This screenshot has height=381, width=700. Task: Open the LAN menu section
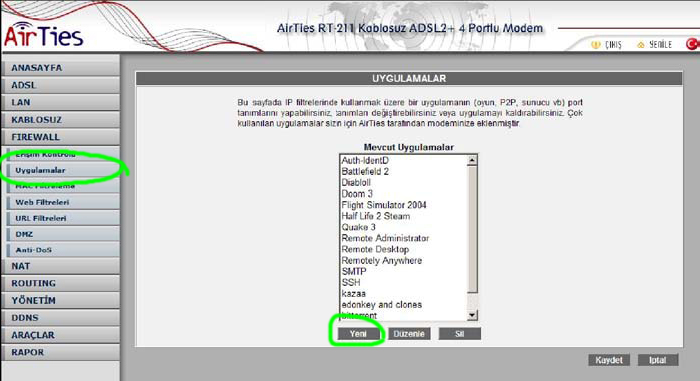click(61, 102)
